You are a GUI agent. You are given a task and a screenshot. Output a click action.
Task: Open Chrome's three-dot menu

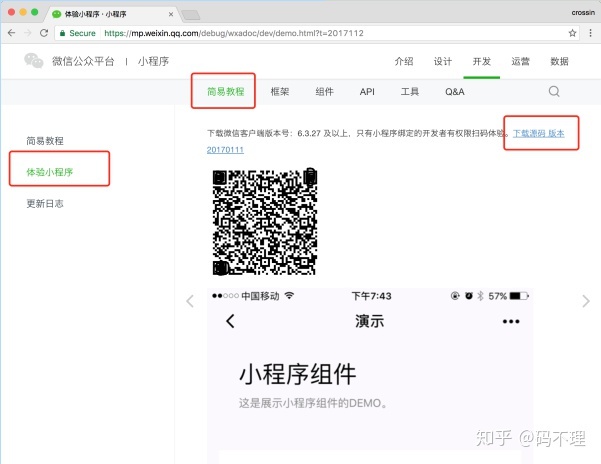(x=590, y=33)
